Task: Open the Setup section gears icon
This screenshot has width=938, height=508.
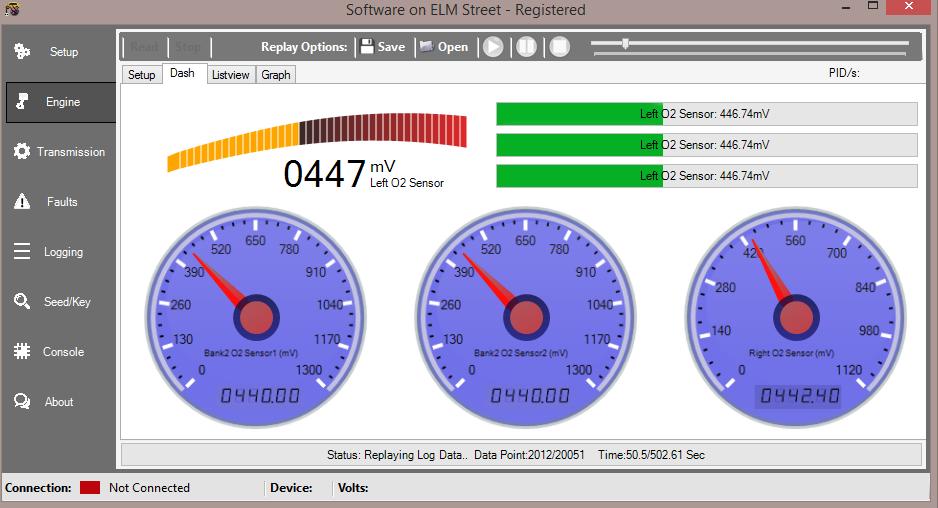Action: (22, 51)
